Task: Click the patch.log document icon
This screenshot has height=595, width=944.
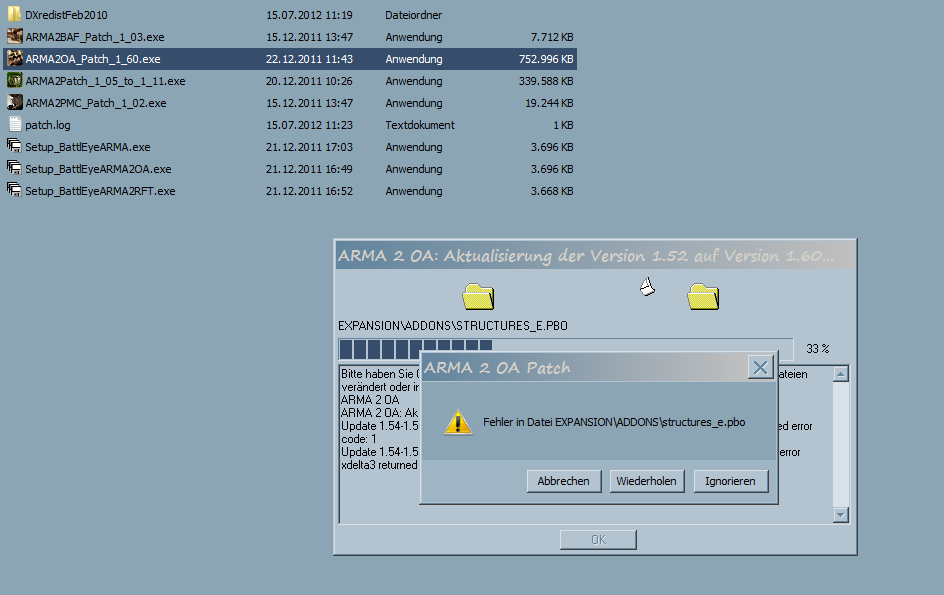Action: 14,125
